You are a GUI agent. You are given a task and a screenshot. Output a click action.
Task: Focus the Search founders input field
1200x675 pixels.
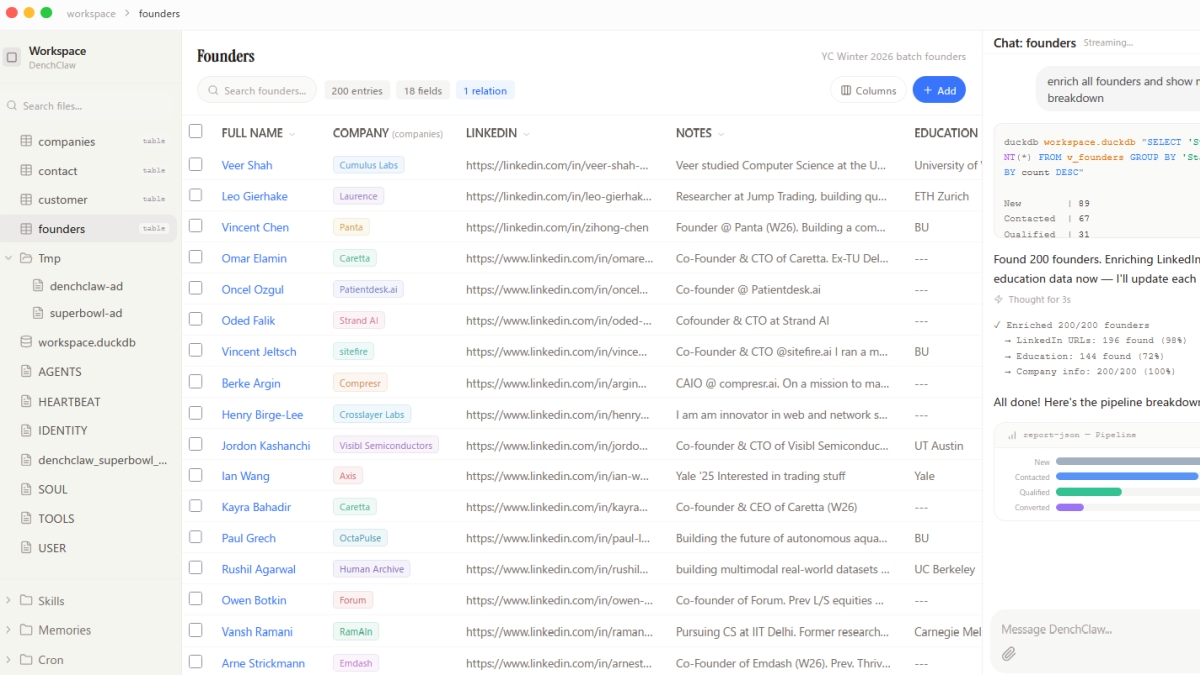[x=264, y=91]
